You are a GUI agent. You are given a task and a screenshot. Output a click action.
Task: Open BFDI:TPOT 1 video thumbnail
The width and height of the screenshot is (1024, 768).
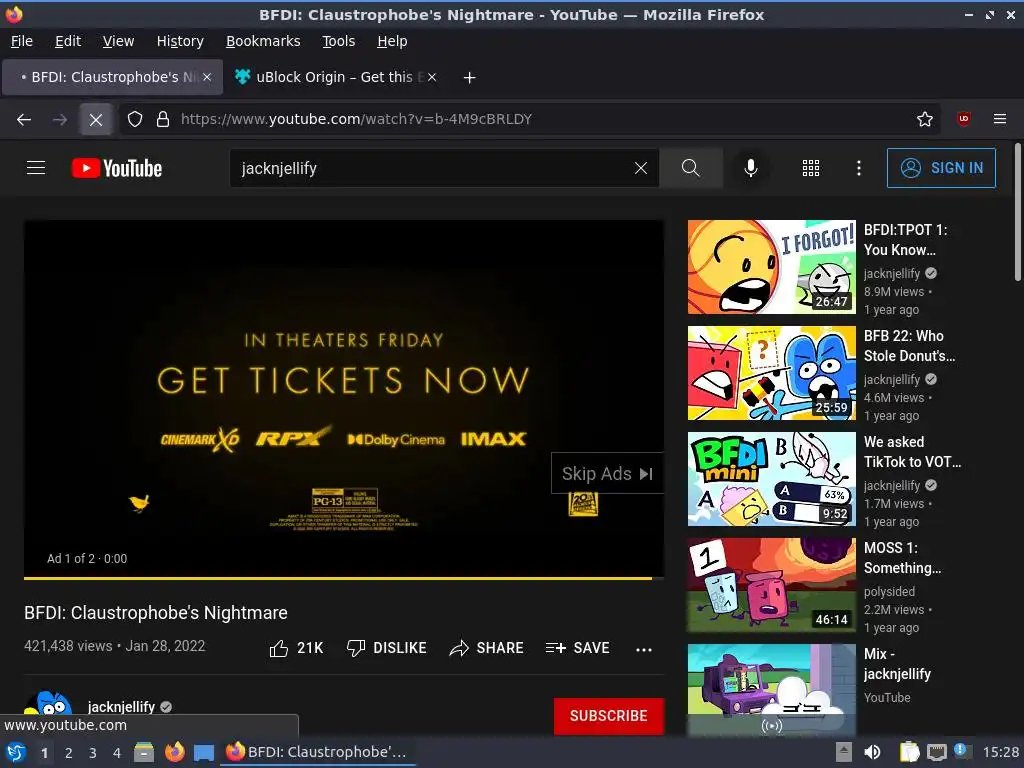(771, 267)
